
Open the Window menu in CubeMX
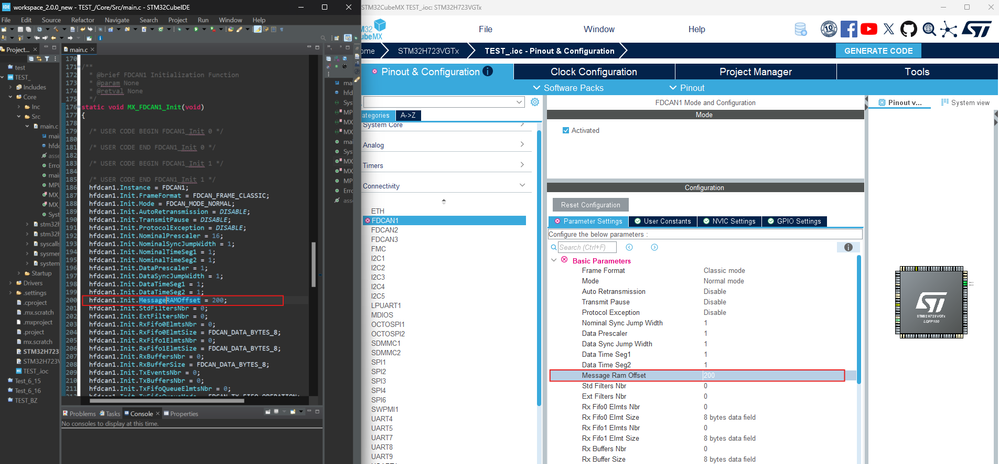(x=599, y=29)
